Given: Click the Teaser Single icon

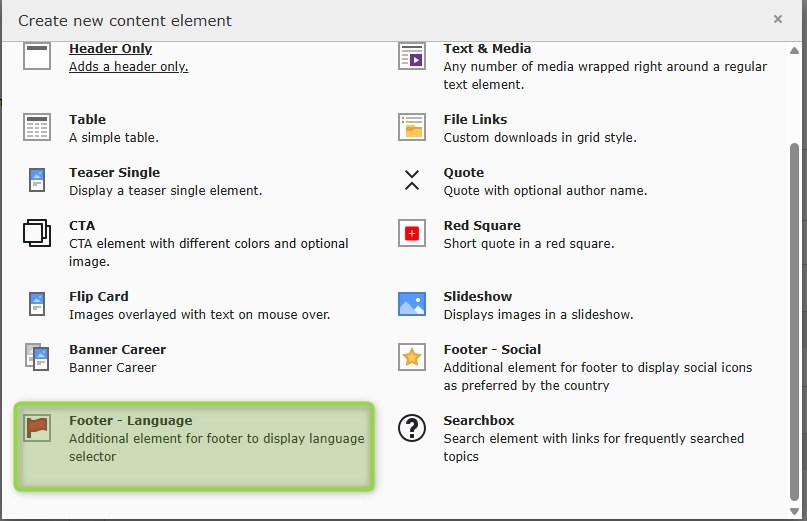Looking at the screenshot, I should click(x=37, y=180).
